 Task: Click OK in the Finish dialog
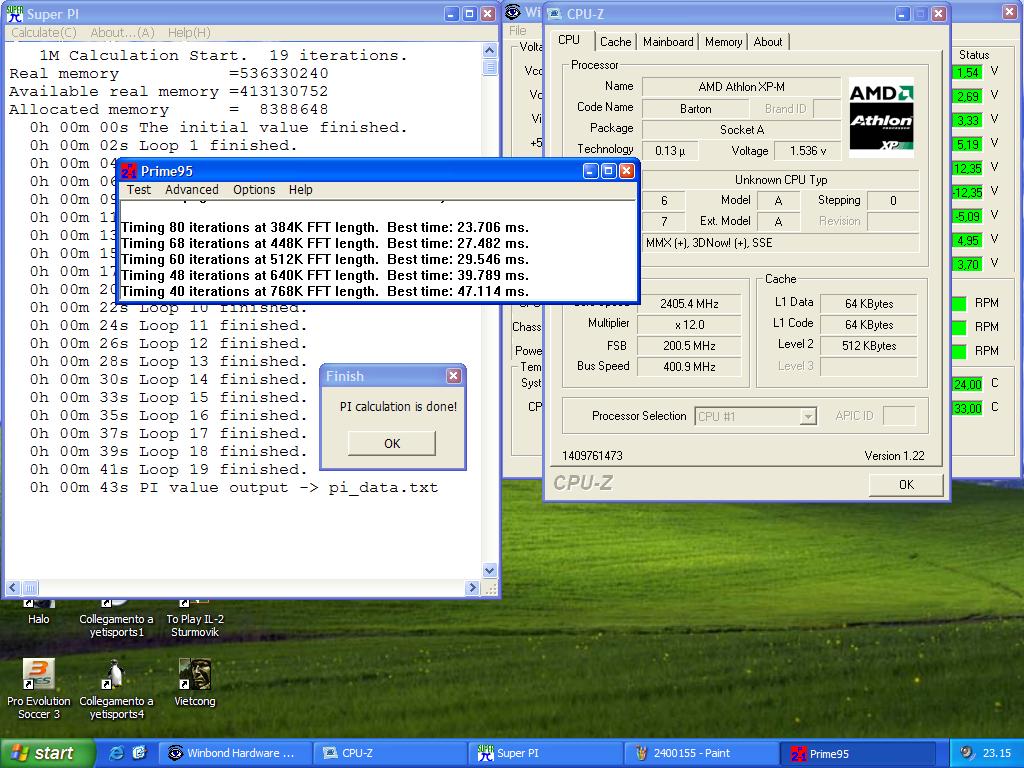(x=392, y=443)
